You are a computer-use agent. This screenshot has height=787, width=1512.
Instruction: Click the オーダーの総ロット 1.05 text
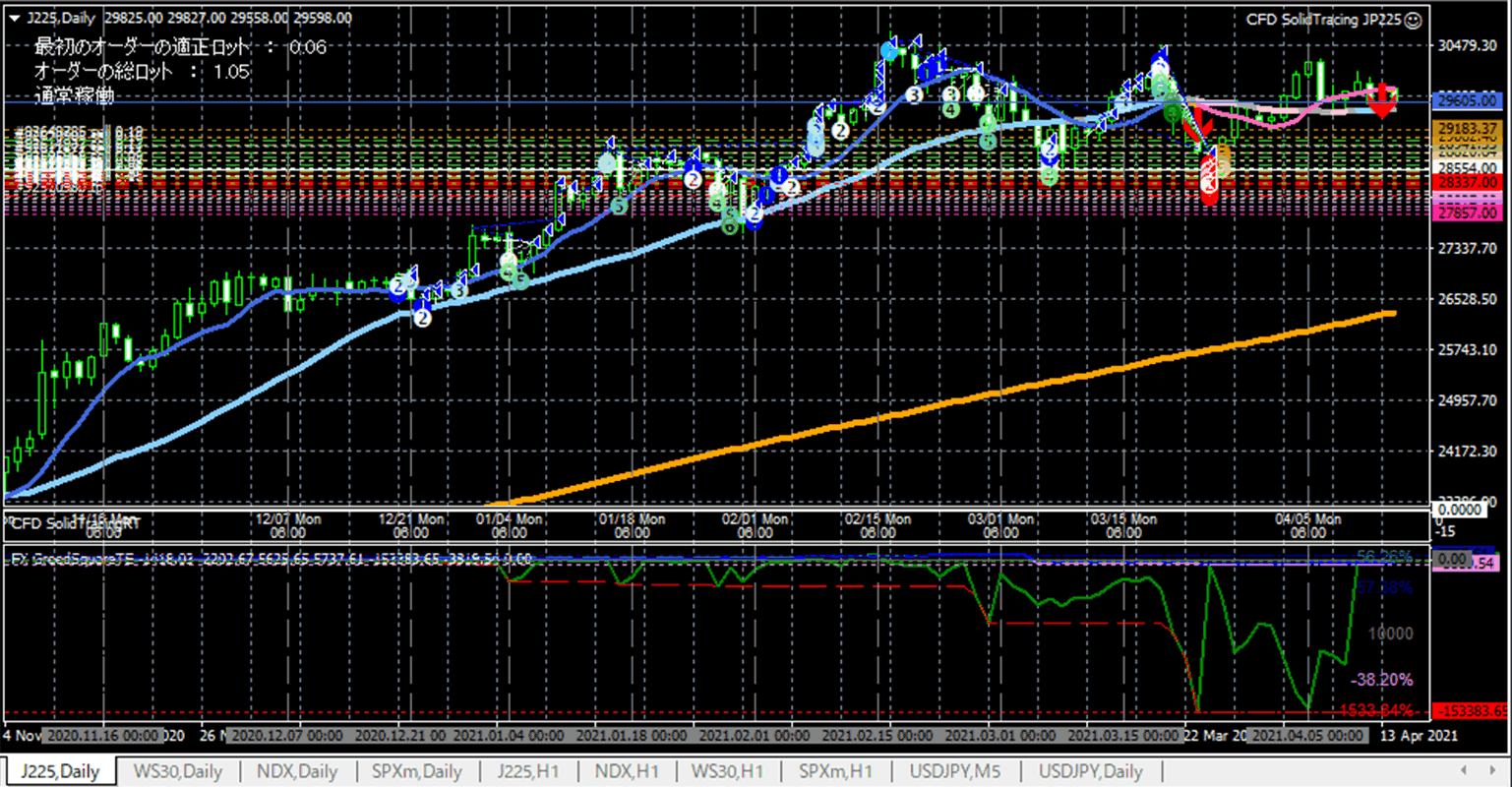[x=142, y=72]
